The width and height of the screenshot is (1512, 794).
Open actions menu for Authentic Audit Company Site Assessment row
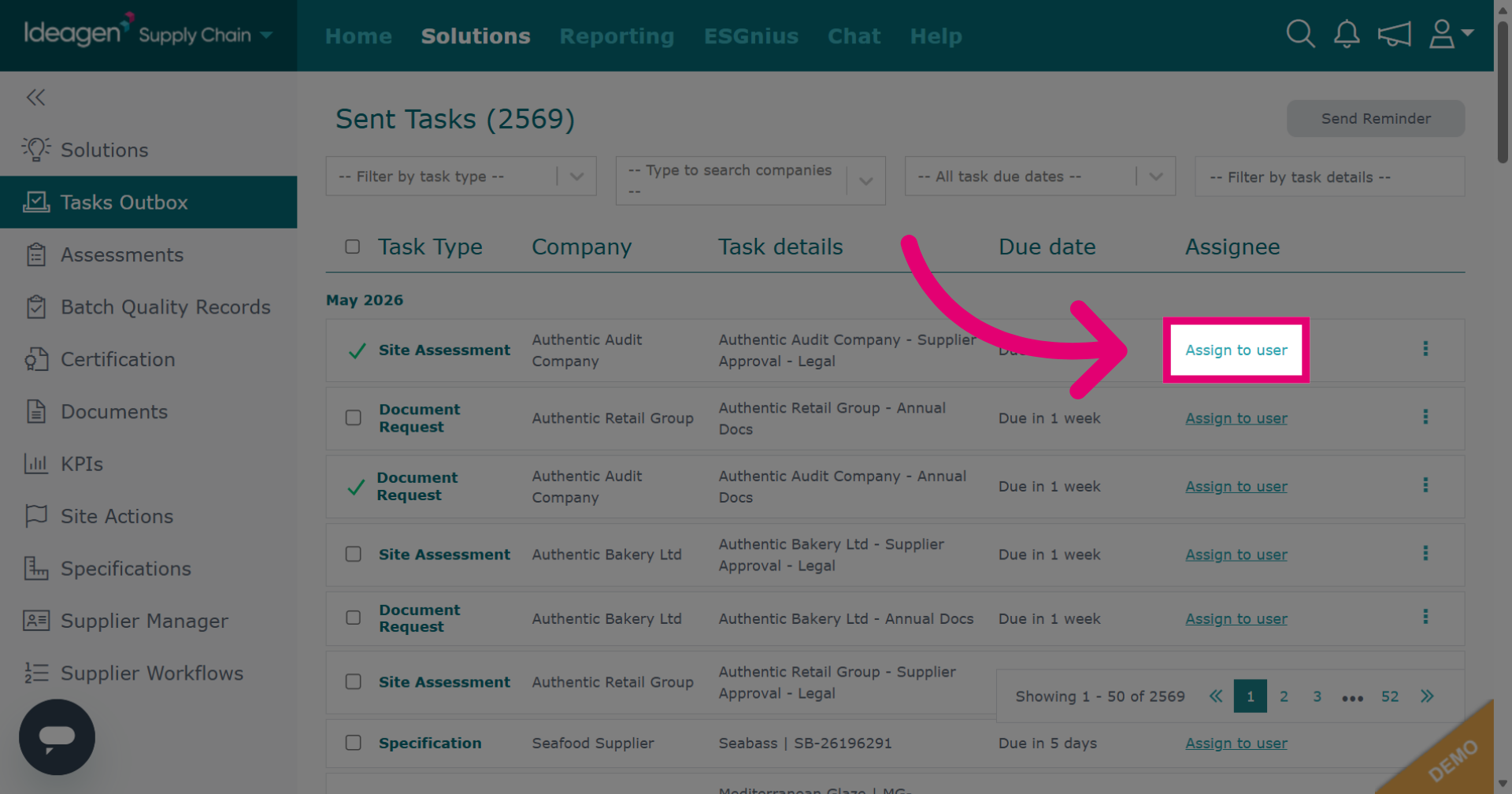coord(1425,349)
